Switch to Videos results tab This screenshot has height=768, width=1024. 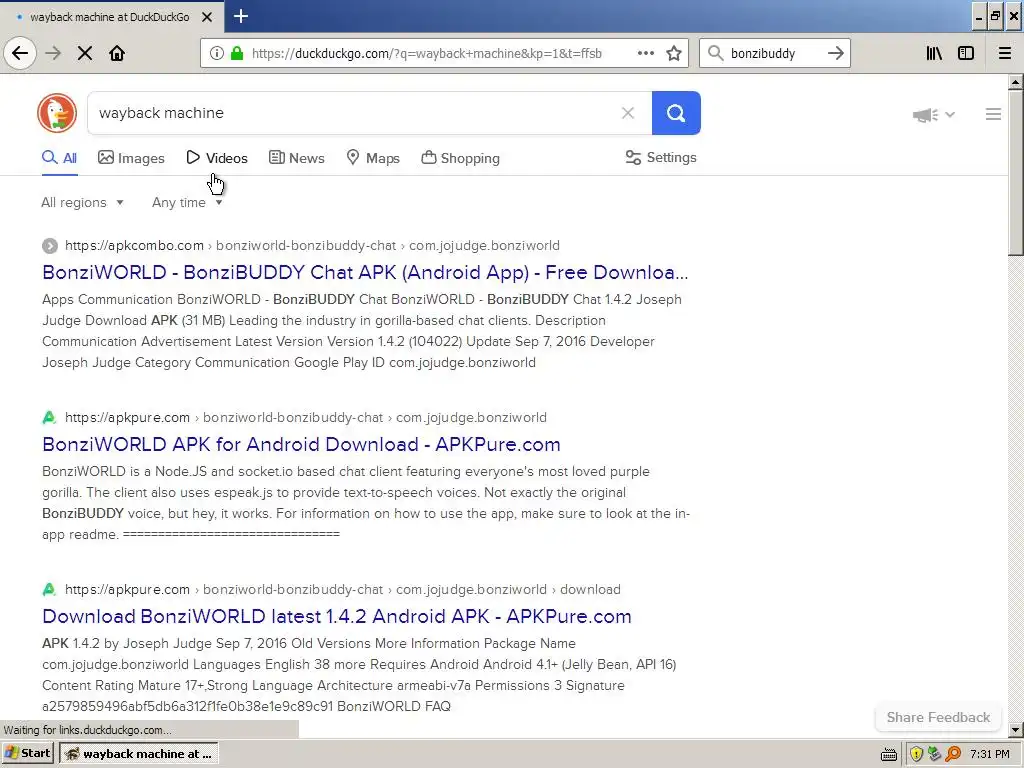[217, 158]
